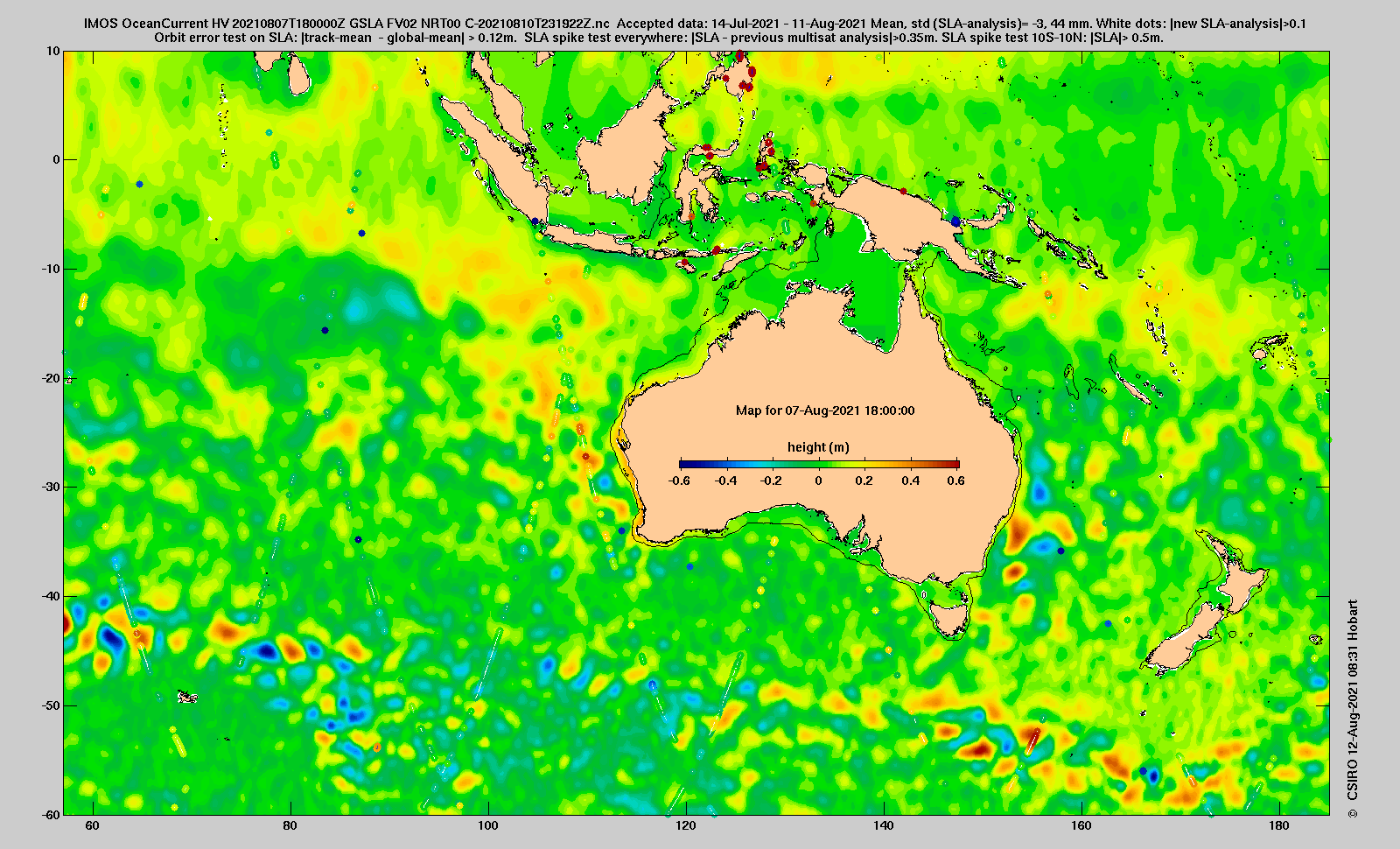Click latitude axis label 0
This screenshot has width=1400, height=849.
point(57,160)
